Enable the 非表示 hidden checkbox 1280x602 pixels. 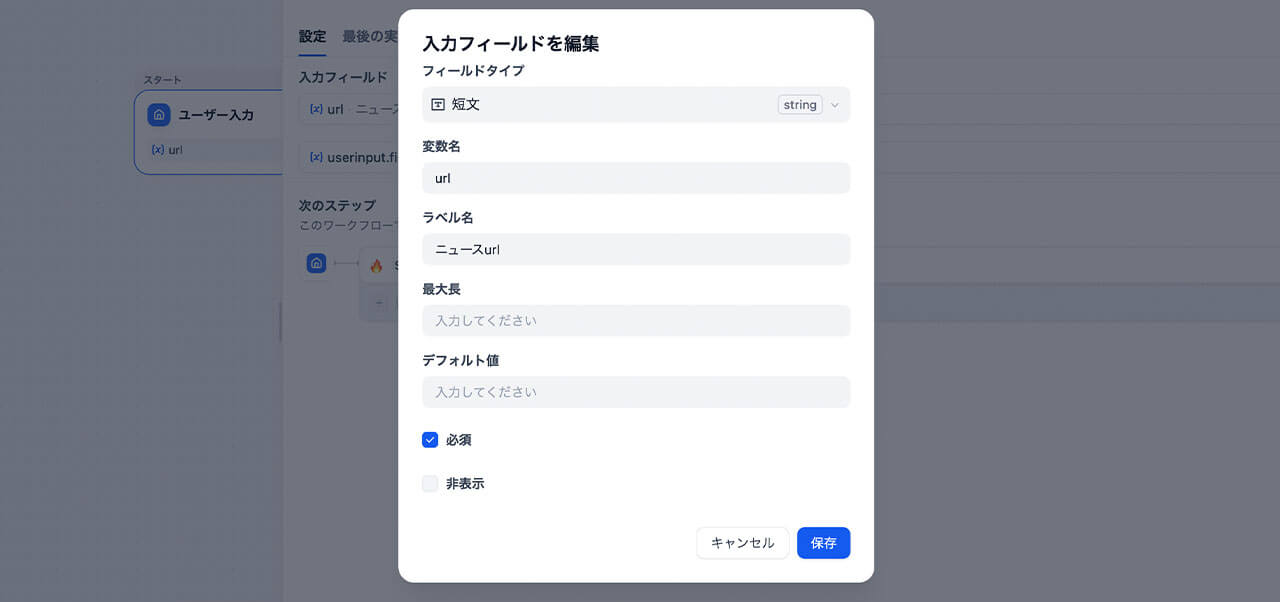click(x=430, y=483)
